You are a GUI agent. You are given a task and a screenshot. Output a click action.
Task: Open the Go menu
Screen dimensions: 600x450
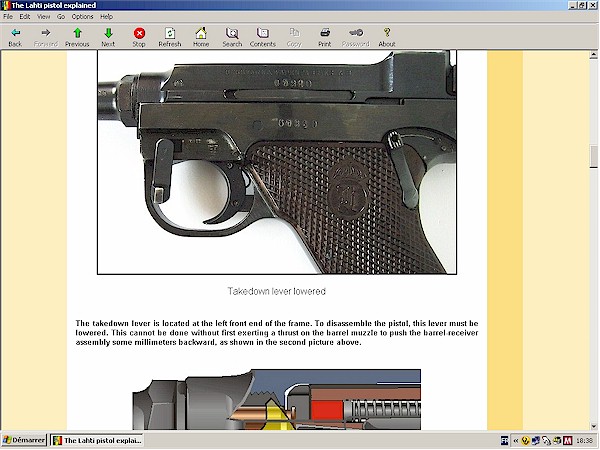61,16
